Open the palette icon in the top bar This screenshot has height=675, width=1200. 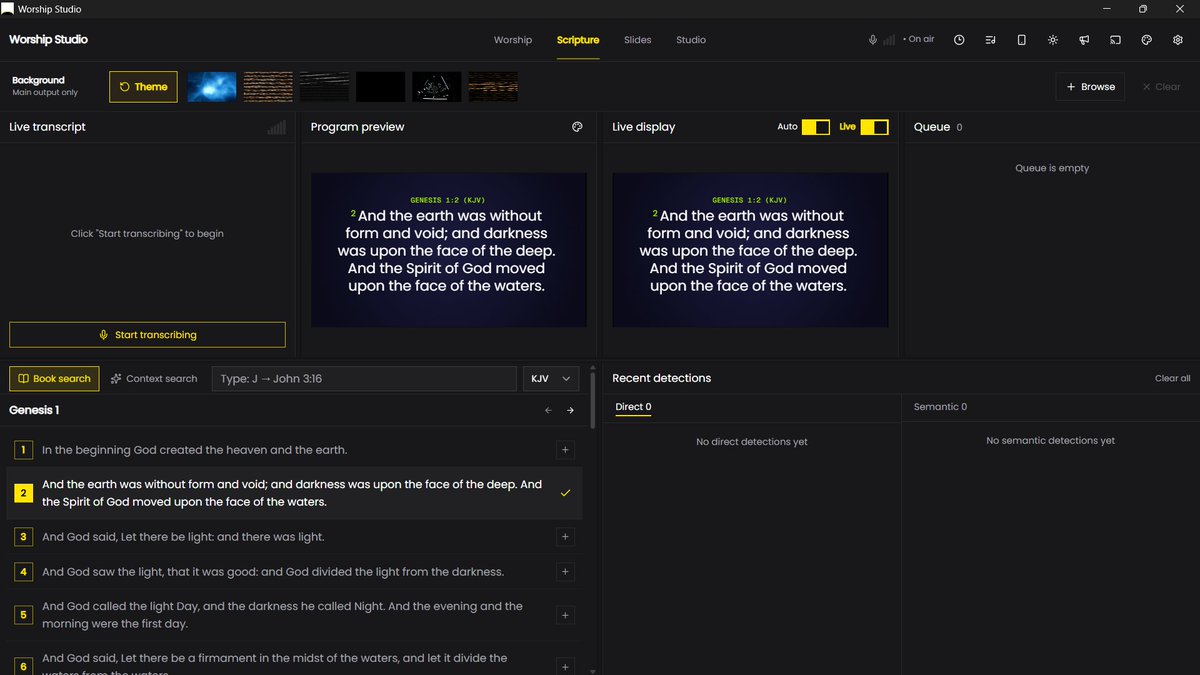point(1147,40)
